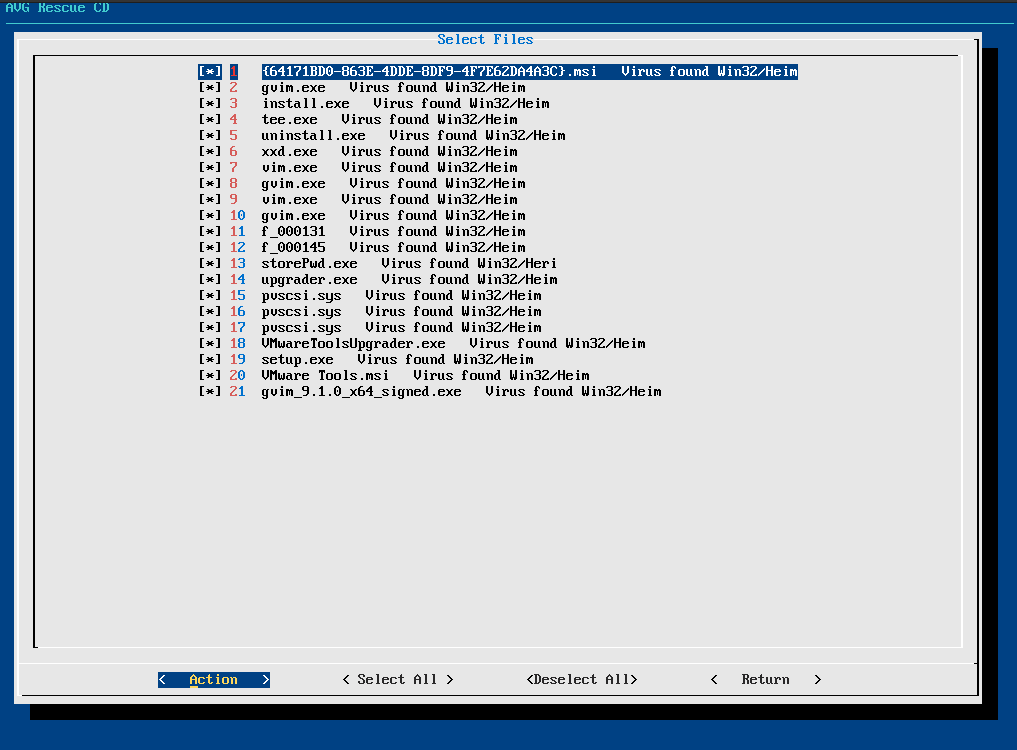The width and height of the screenshot is (1017, 750).
Task: Go back with the Return button
Action: pyautogui.click(x=766, y=679)
